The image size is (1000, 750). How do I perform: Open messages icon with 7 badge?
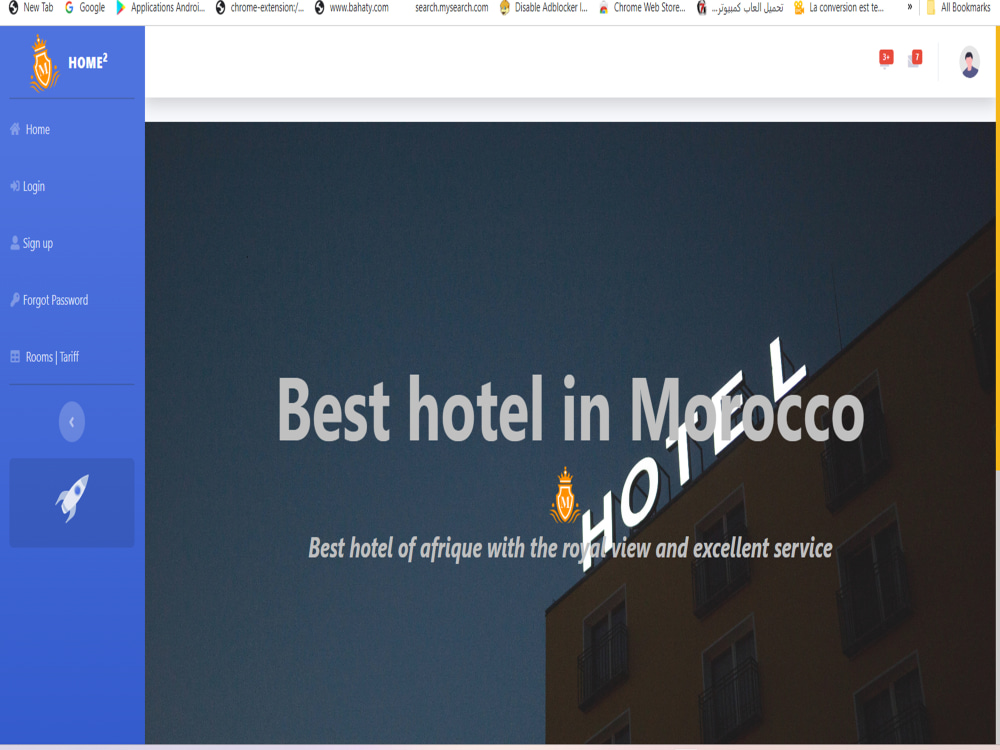pyautogui.click(x=915, y=59)
